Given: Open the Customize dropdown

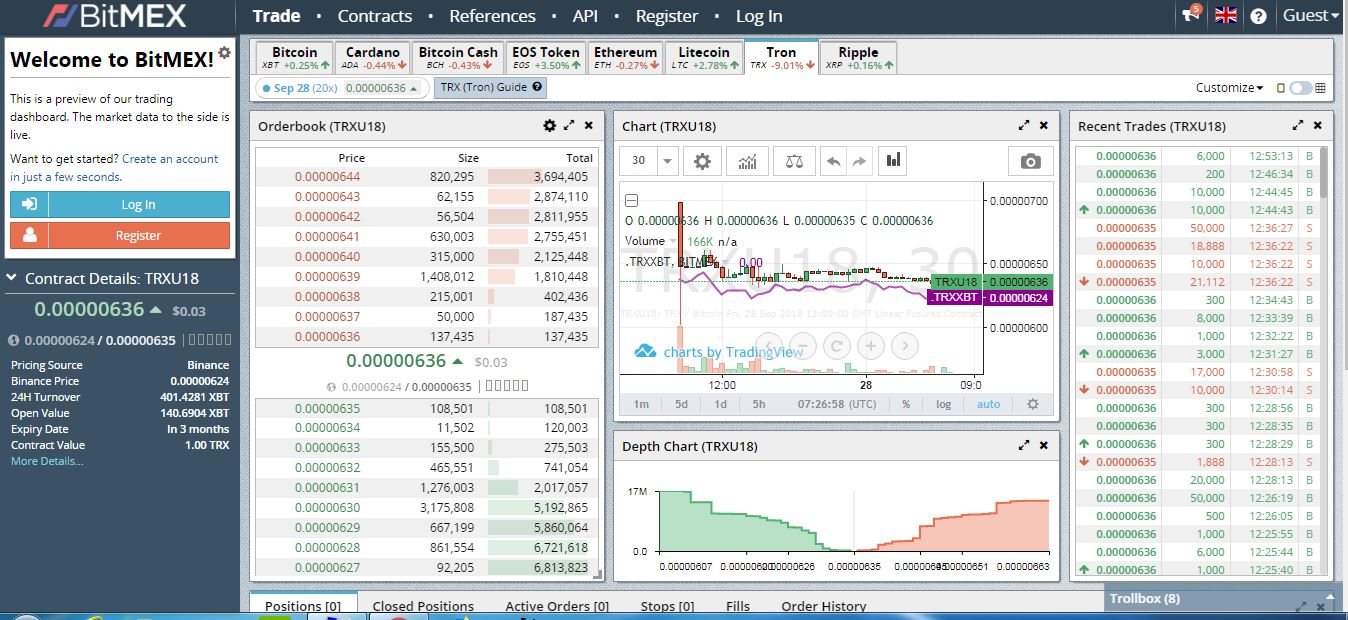Looking at the screenshot, I should coord(1229,88).
